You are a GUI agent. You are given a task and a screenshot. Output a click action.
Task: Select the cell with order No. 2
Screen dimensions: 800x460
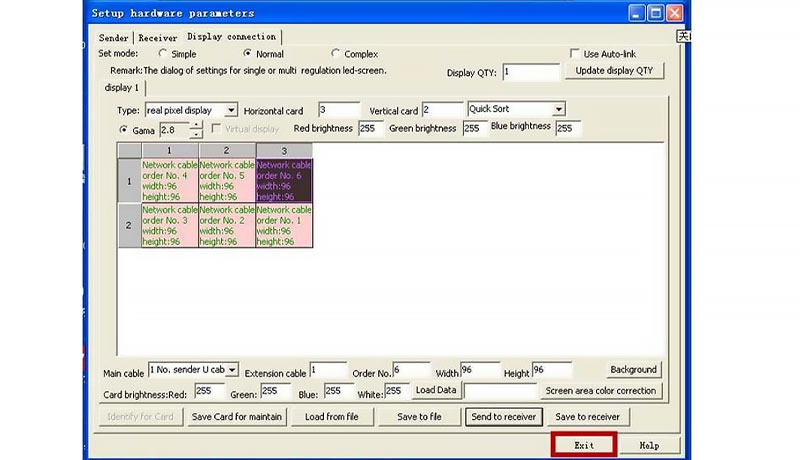click(x=227, y=225)
